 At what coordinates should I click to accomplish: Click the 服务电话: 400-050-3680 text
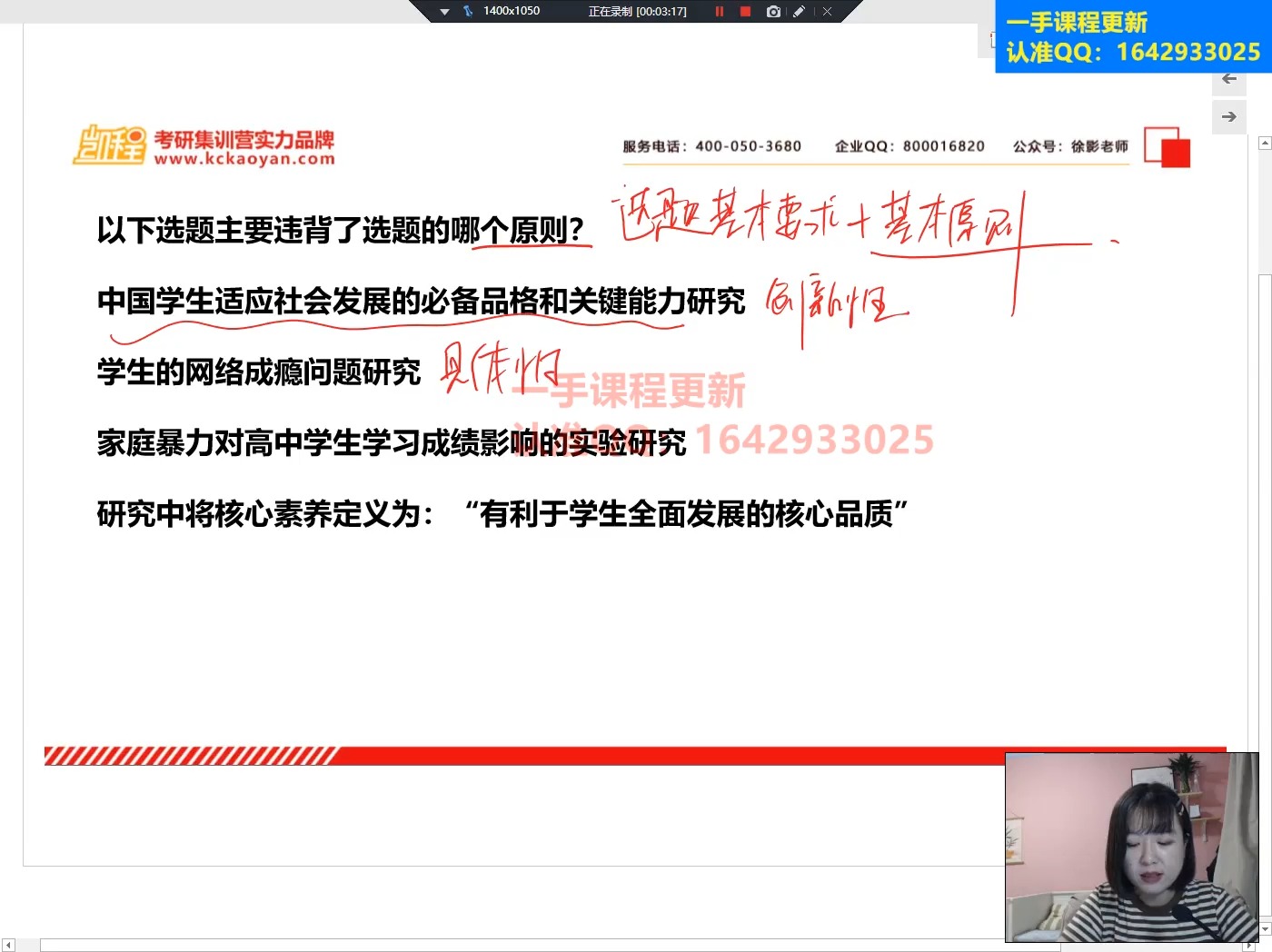tap(711, 146)
